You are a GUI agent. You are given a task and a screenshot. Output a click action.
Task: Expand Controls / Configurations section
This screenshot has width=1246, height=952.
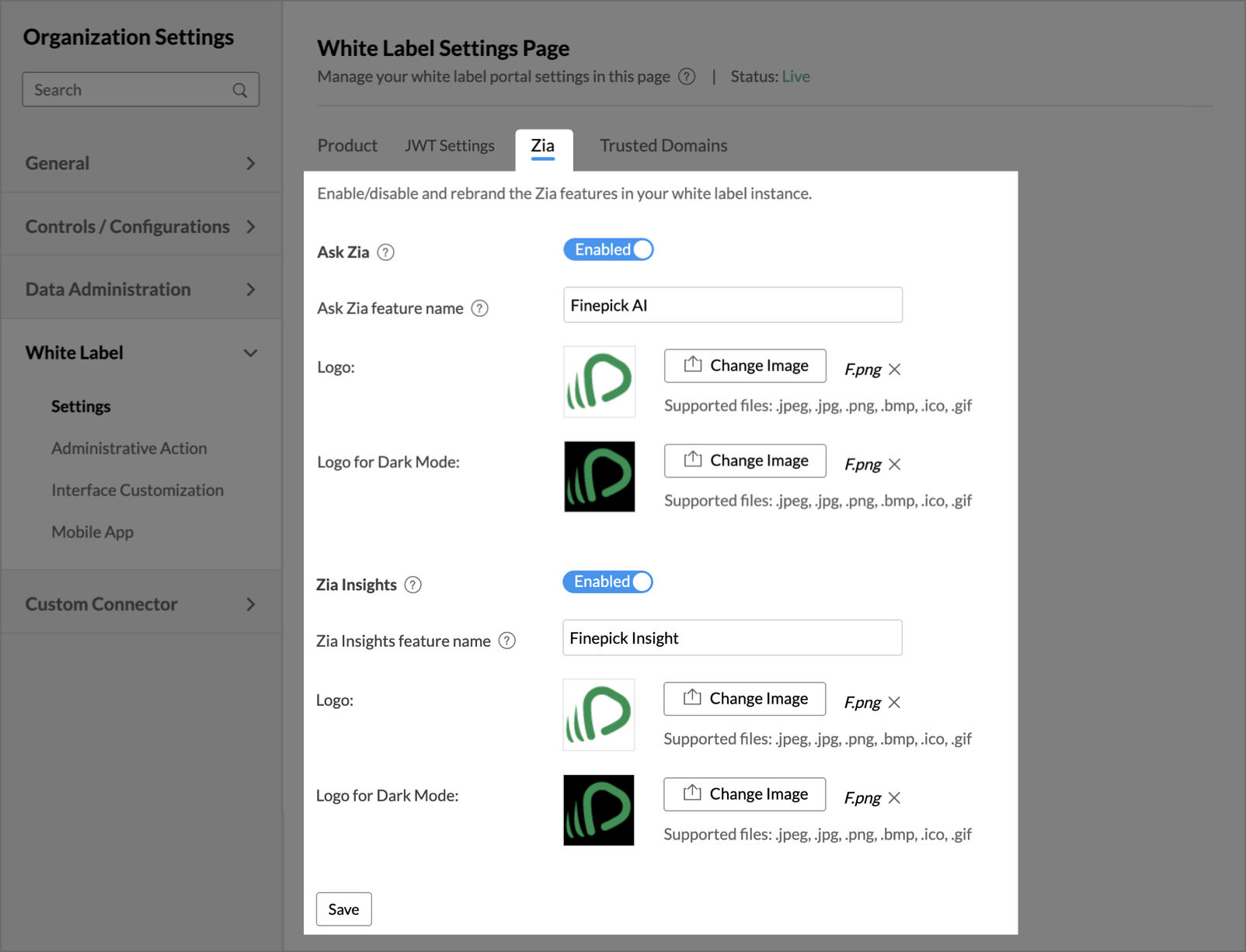[141, 227]
